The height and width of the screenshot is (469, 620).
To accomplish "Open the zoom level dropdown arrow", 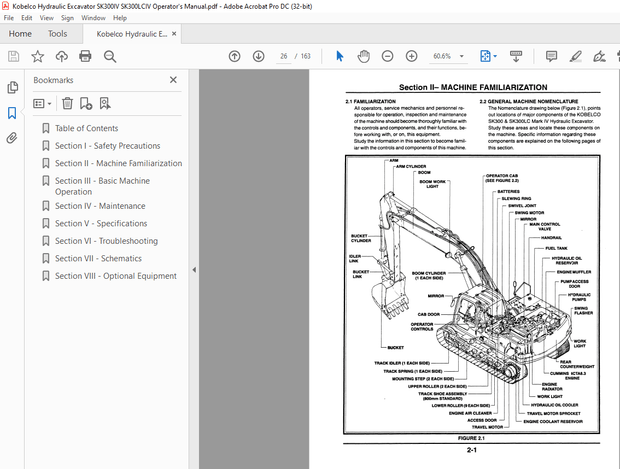I will coord(461,56).
